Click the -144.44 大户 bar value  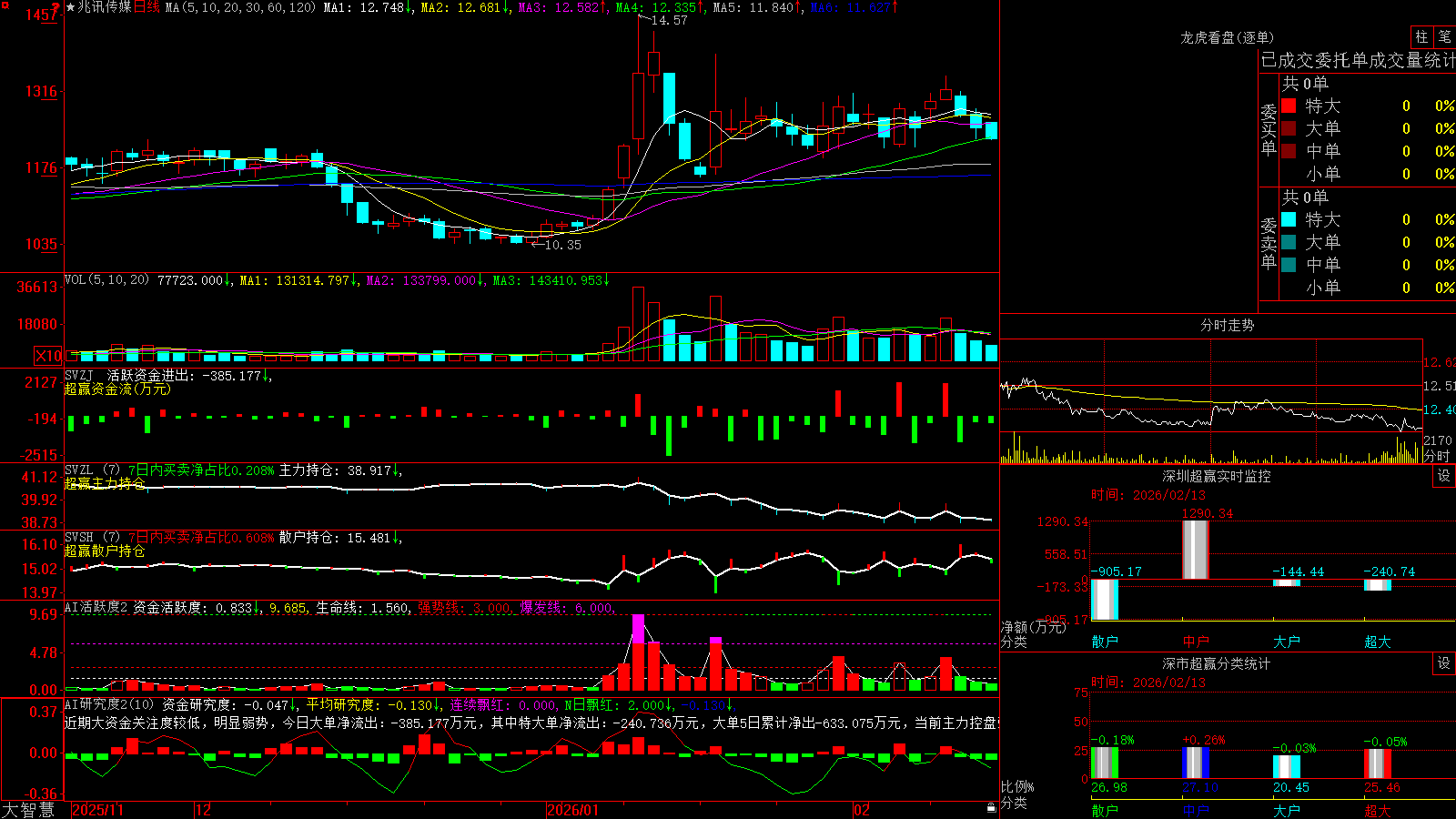point(1299,572)
